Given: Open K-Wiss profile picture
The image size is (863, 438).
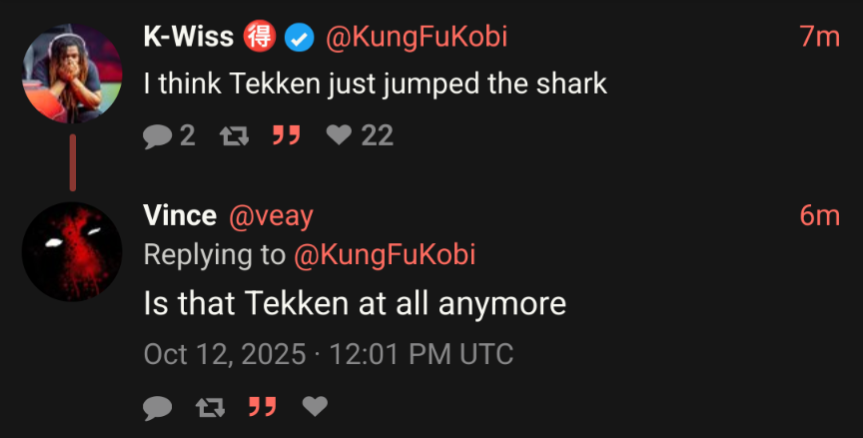Looking at the screenshot, I should (72, 73).
